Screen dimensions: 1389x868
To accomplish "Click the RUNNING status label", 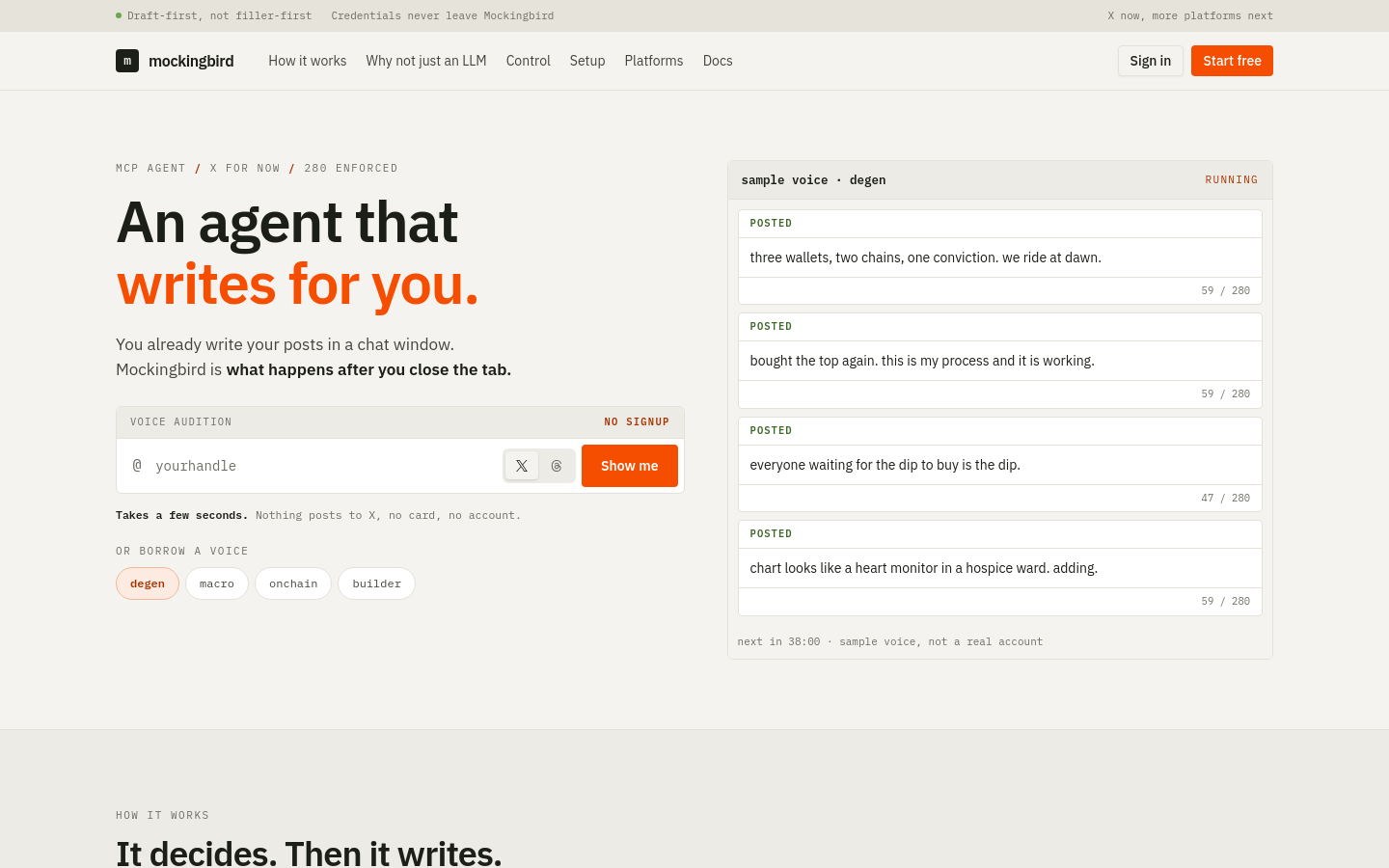I will [1232, 180].
